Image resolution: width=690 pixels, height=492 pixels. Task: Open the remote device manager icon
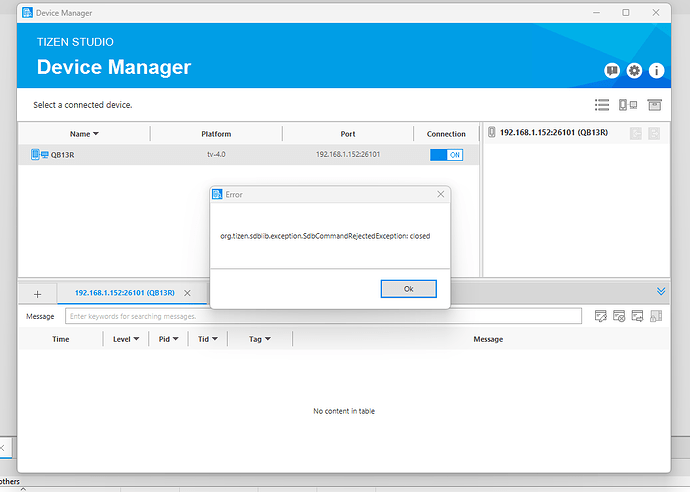(x=628, y=105)
